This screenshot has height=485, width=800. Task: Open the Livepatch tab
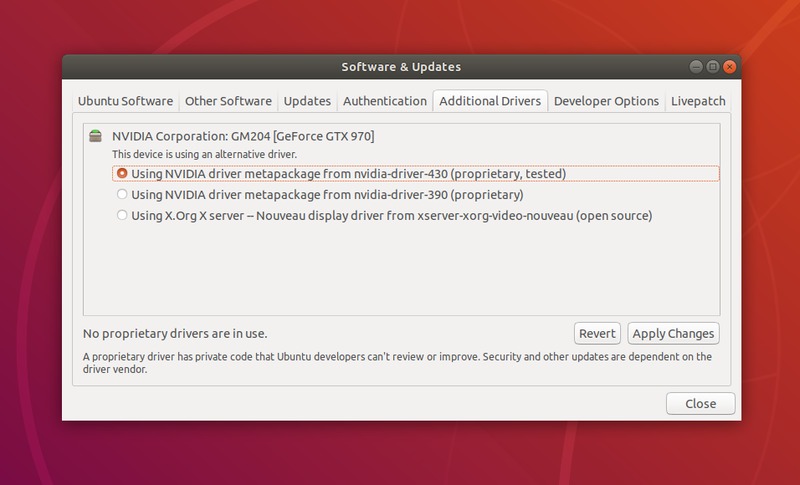pos(698,101)
